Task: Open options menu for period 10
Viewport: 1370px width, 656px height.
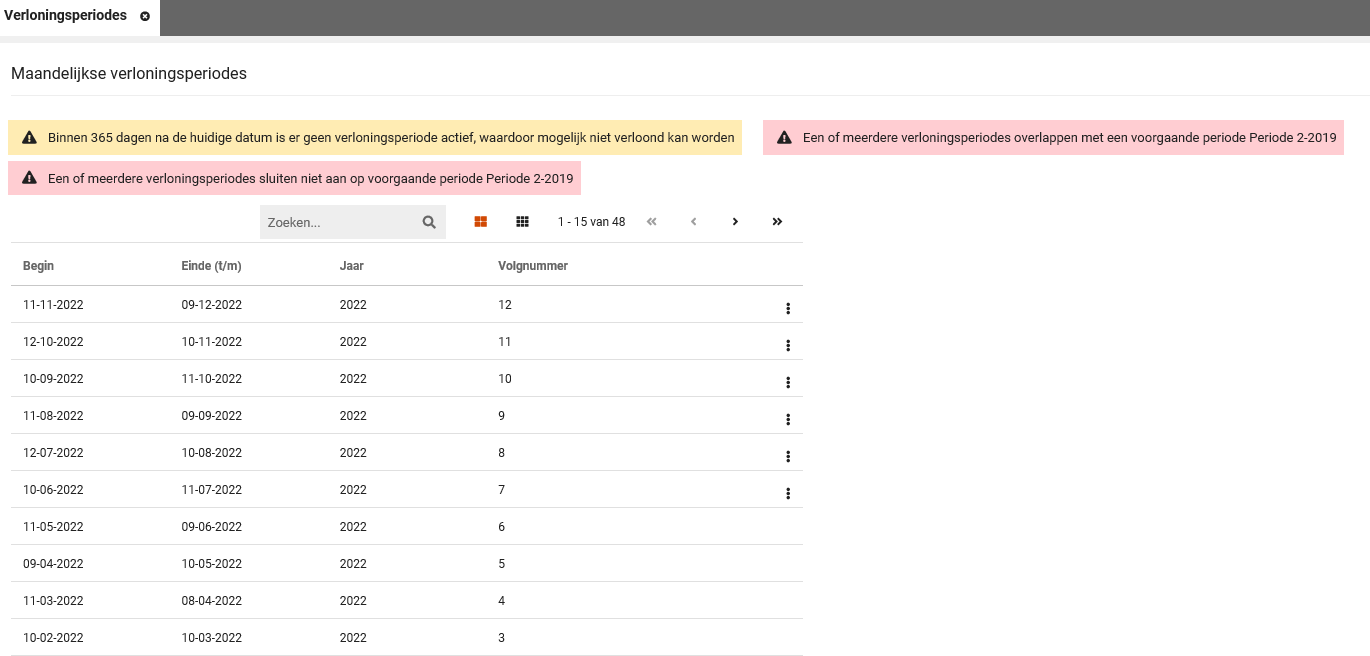Action: 788,383
